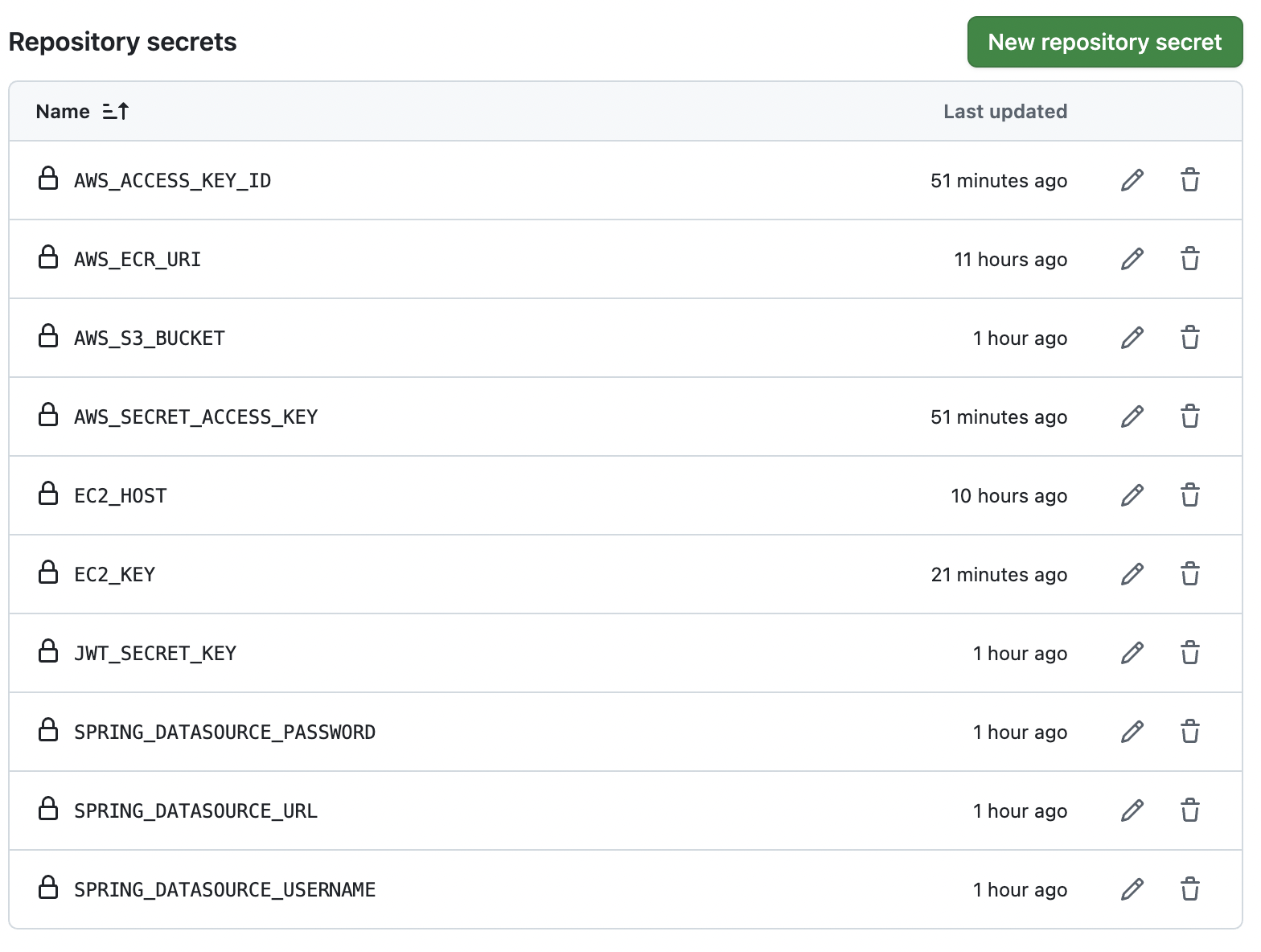This screenshot has height=952, width=1261.
Task: Select the SPRING_DATASOURCE_URL secret name
Action: click(x=196, y=811)
